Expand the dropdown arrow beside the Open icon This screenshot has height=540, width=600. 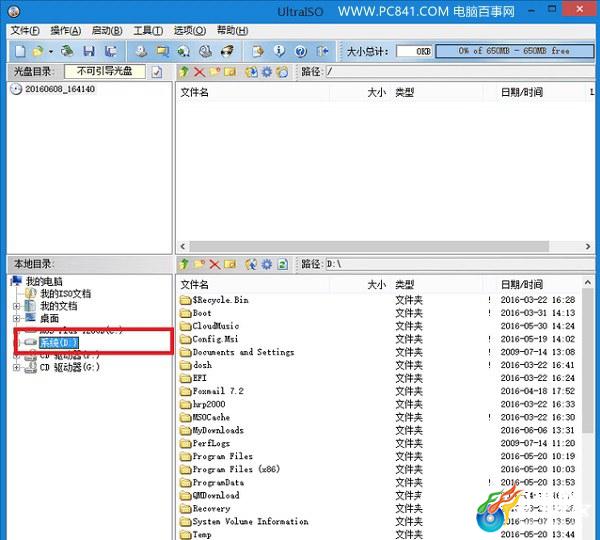click(x=51, y=51)
